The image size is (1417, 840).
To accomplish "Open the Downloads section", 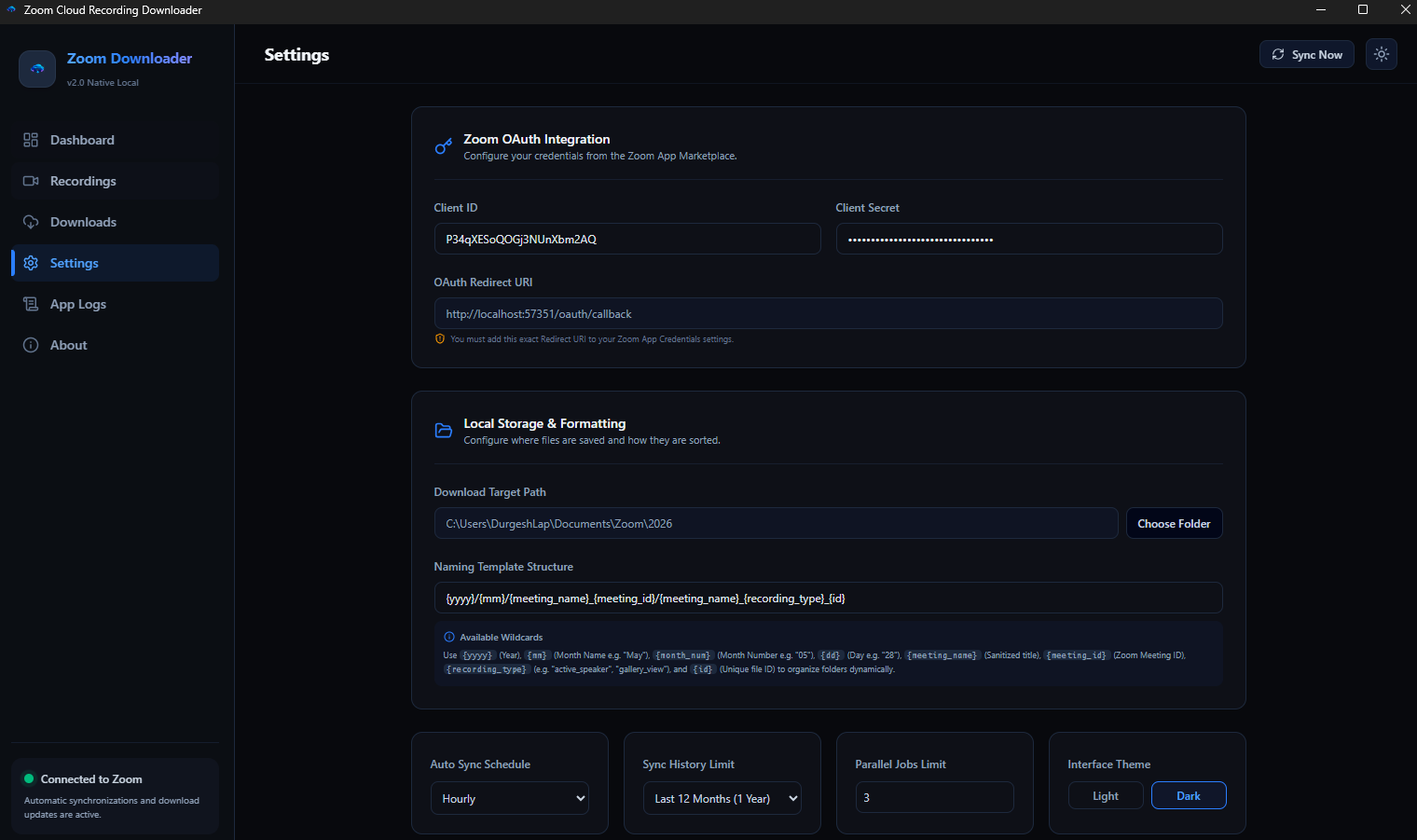I will [x=116, y=222].
